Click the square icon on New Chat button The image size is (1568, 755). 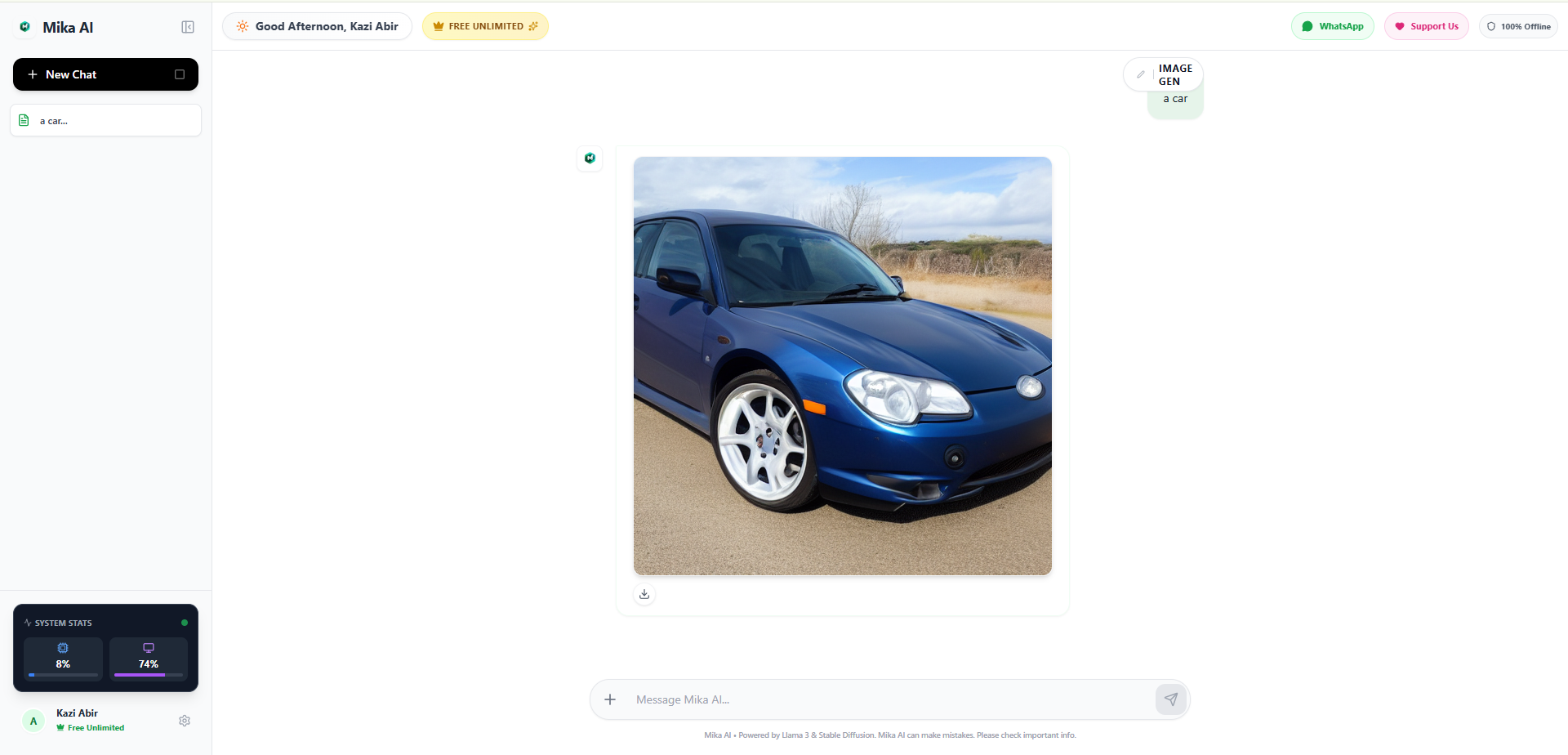[x=180, y=74]
